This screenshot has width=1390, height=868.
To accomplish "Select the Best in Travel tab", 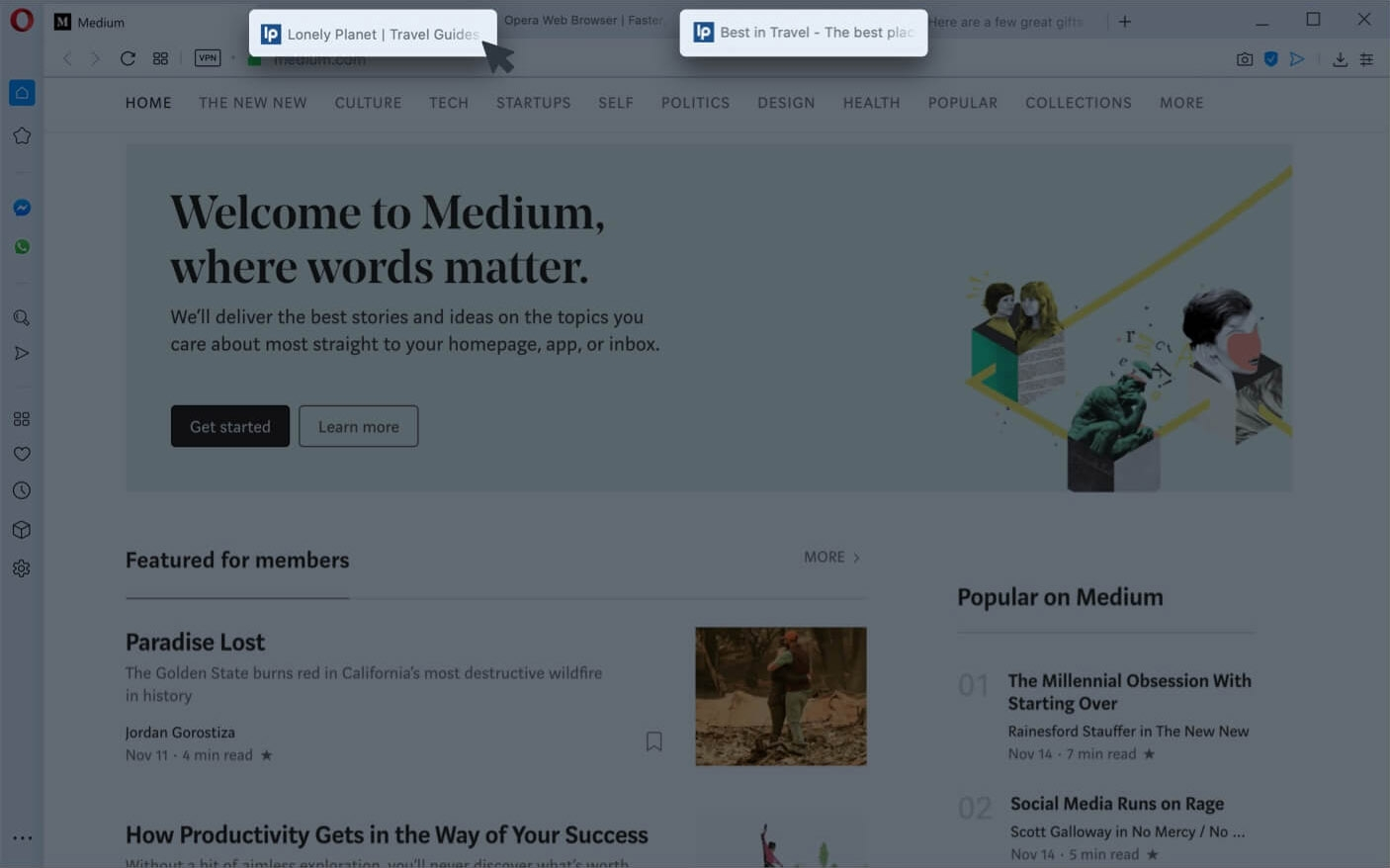I will tap(803, 33).
